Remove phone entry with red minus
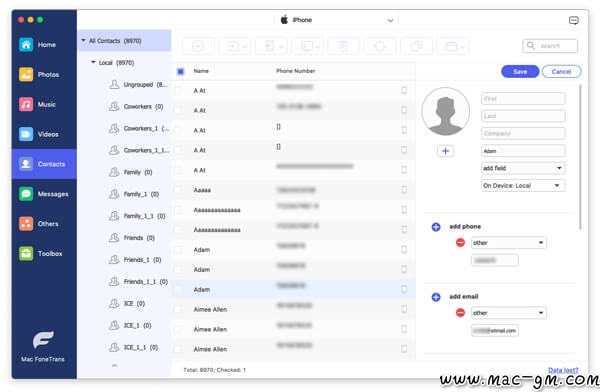600x392 pixels. (460, 243)
